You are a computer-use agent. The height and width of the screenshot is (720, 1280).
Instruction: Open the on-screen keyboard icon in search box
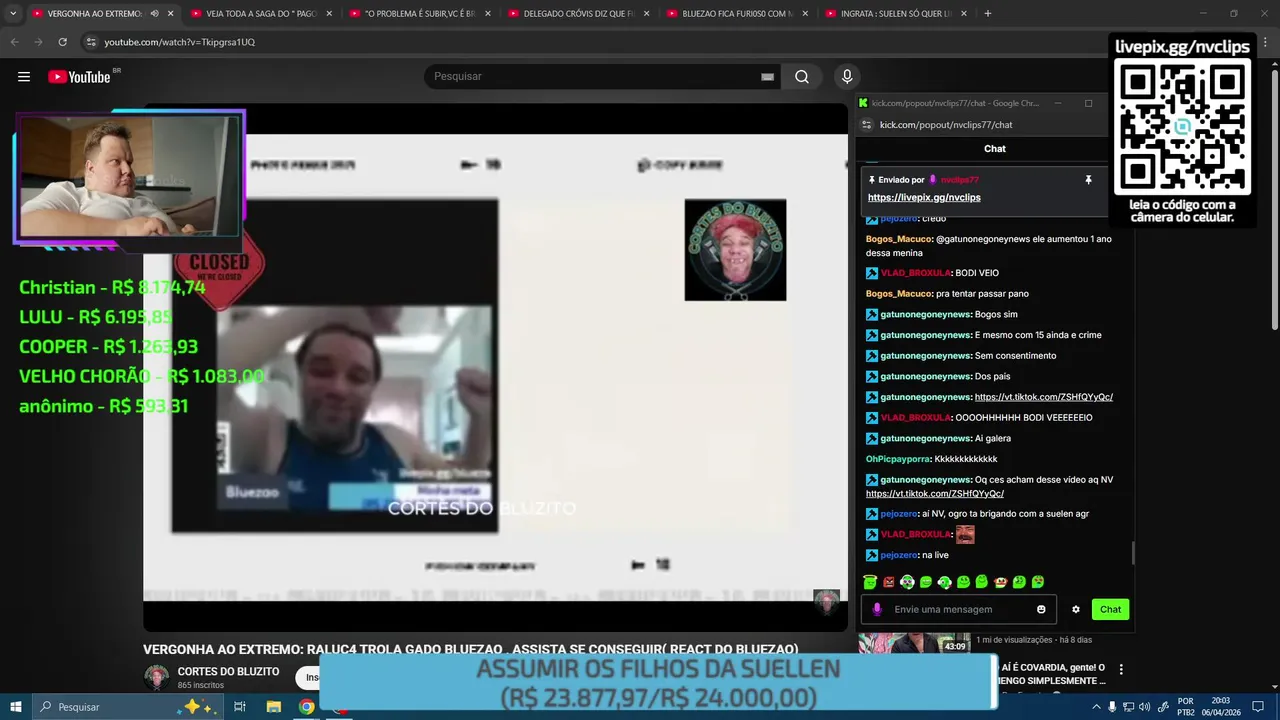pyautogui.click(x=767, y=77)
